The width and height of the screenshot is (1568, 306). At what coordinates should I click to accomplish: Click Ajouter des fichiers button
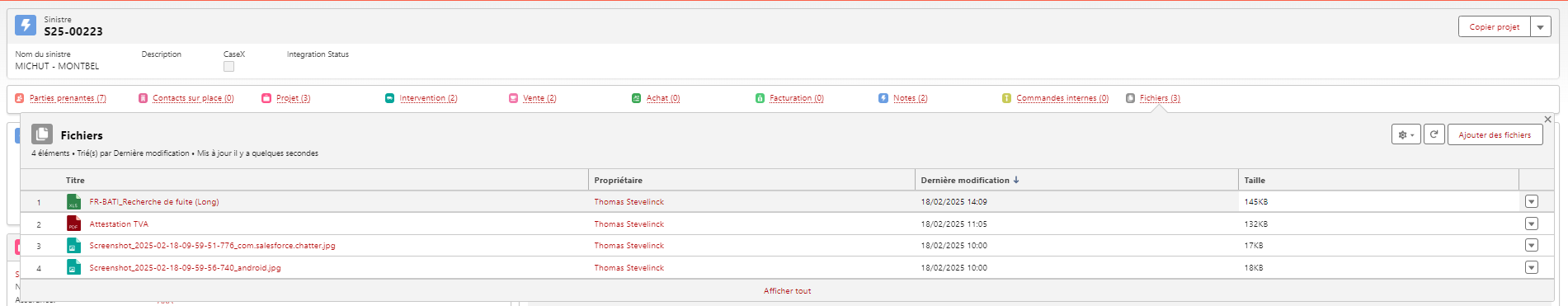(x=1495, y=134)
